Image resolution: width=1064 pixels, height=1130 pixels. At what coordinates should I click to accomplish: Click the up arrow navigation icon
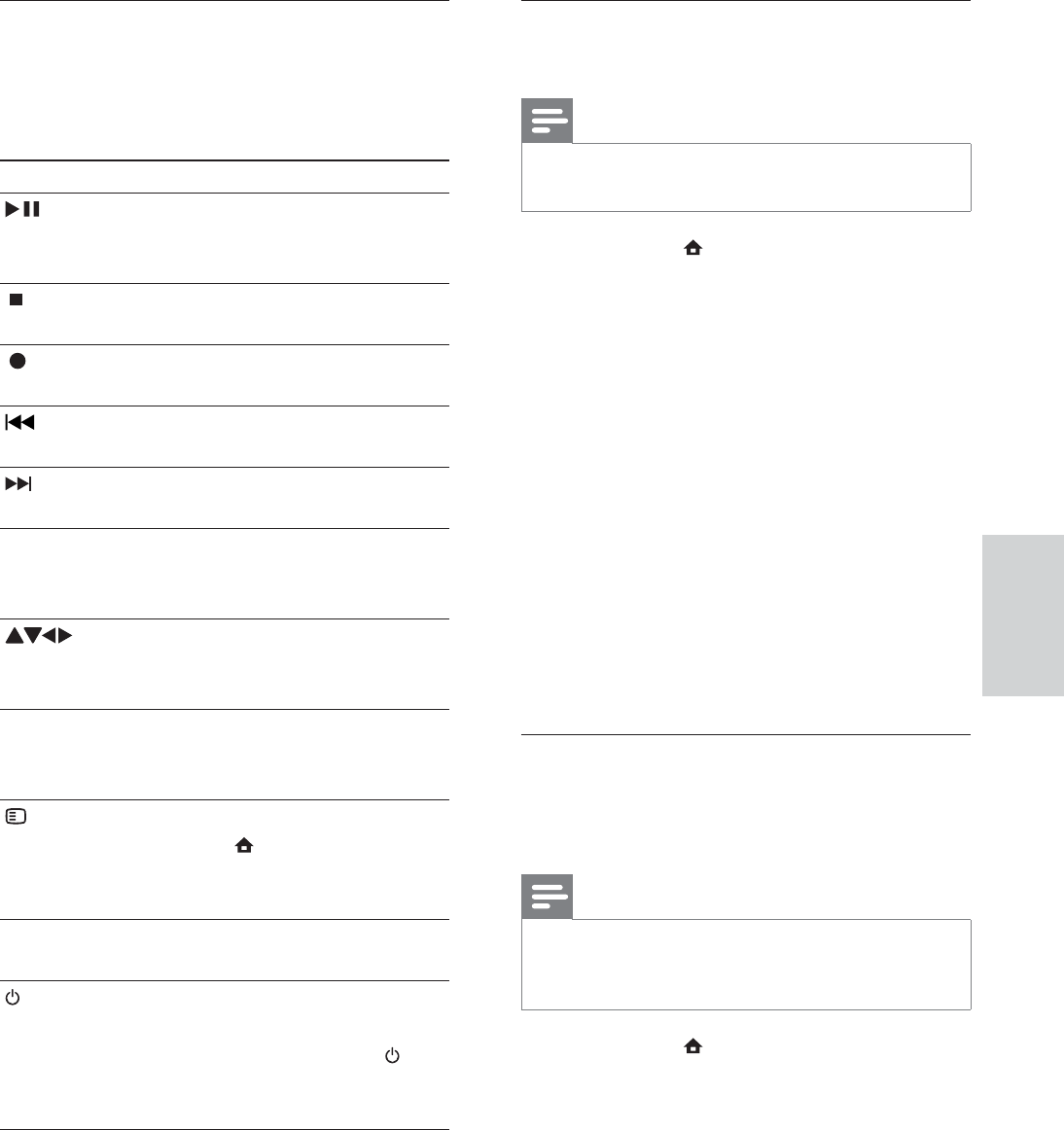point(15,635)
